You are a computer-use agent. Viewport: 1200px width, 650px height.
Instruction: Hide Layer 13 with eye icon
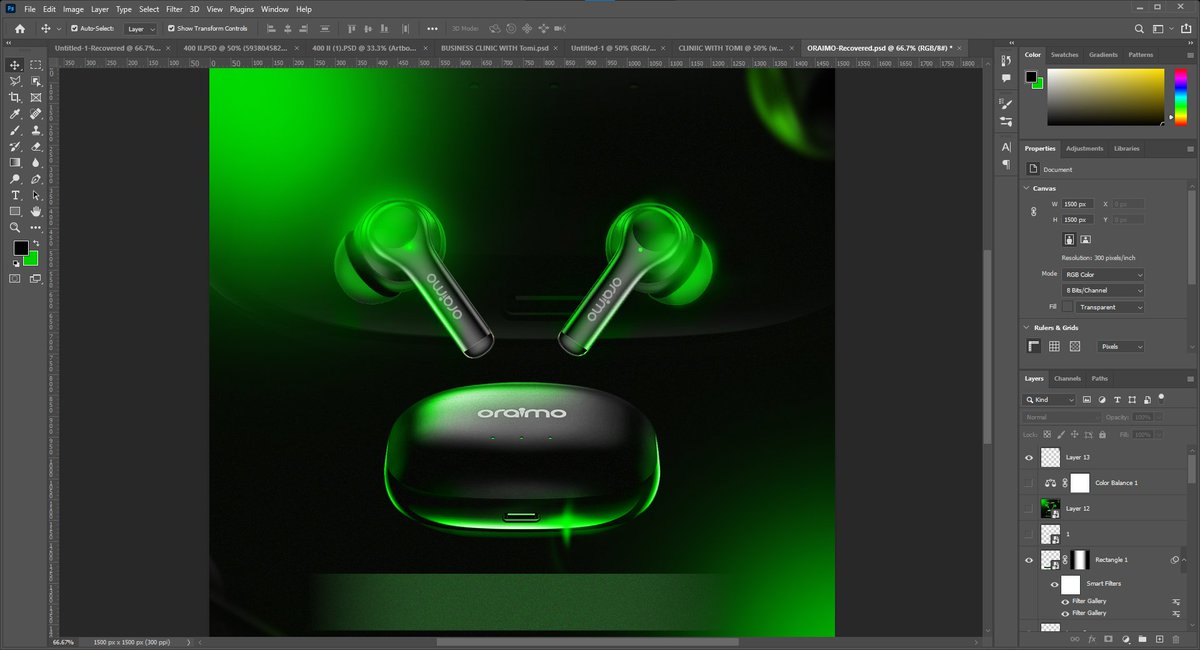[x=1029, y=457]
